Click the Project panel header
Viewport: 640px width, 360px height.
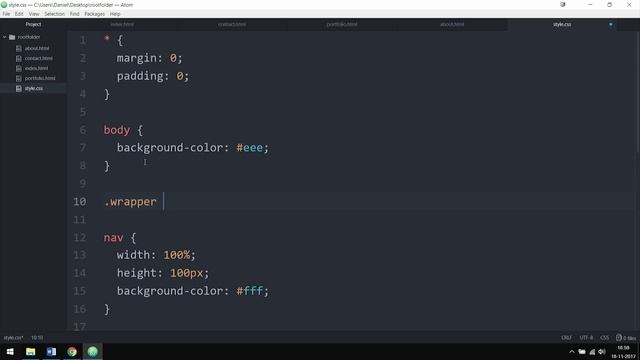click(33, 24)
